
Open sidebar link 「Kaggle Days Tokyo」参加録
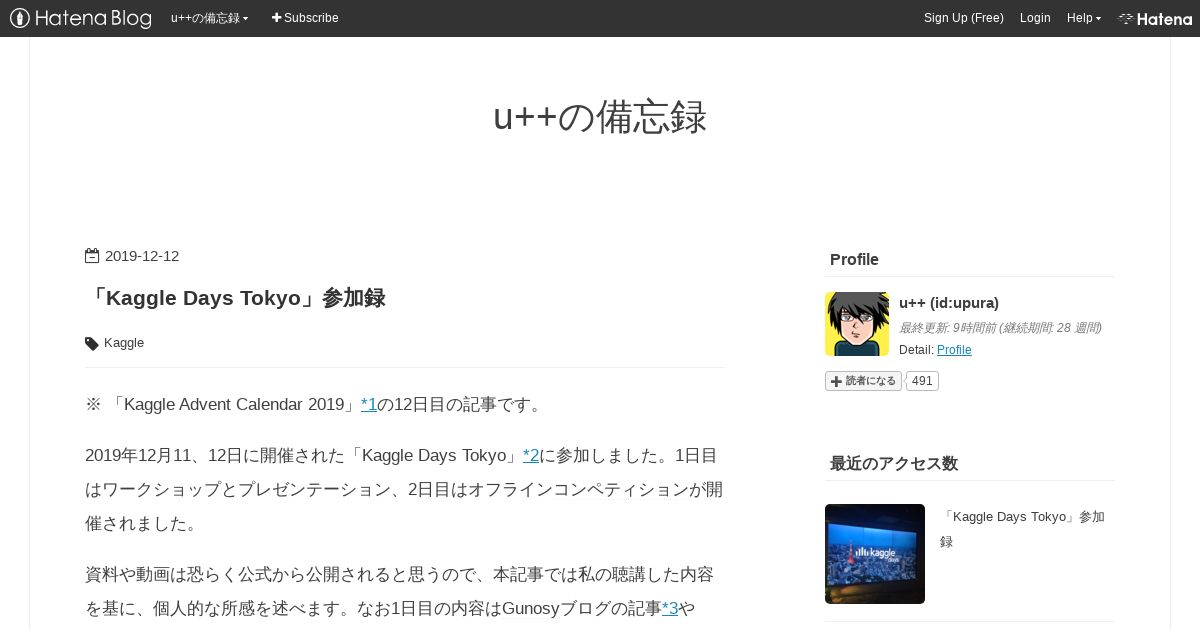click(x=1022, y=529)
